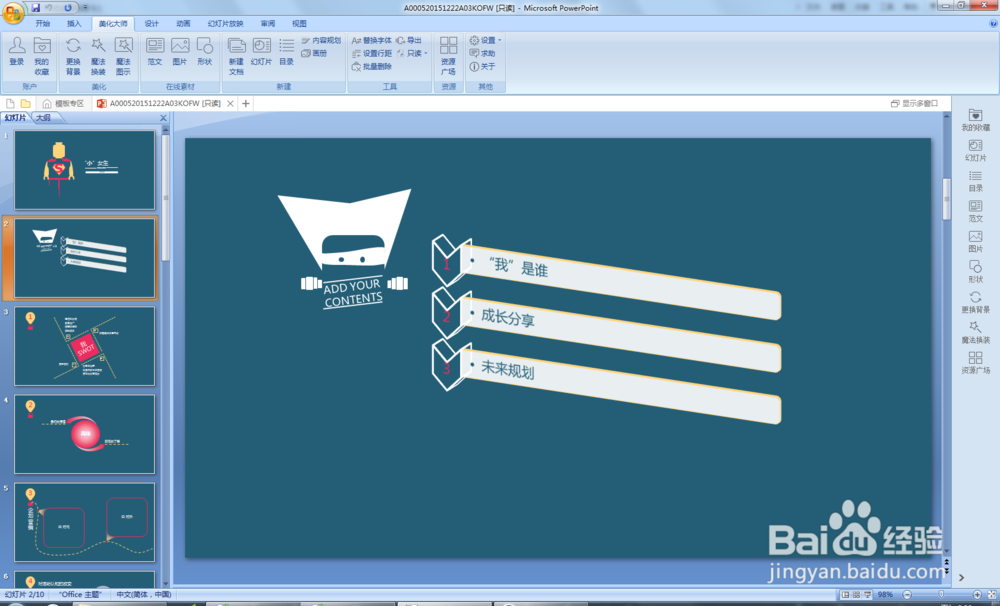Click 画册 in the ribbon

click(314, 54)
